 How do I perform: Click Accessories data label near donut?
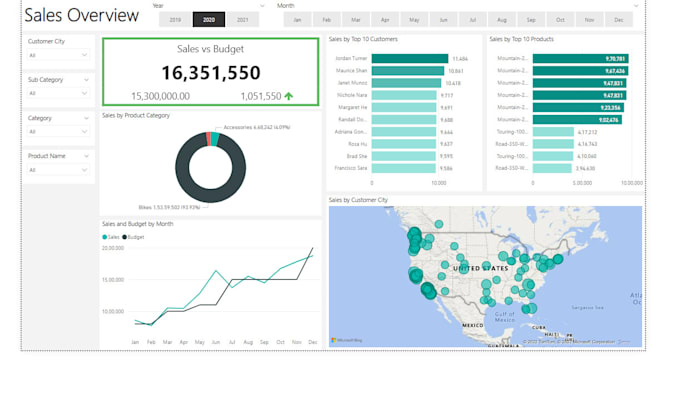[257, 127]
